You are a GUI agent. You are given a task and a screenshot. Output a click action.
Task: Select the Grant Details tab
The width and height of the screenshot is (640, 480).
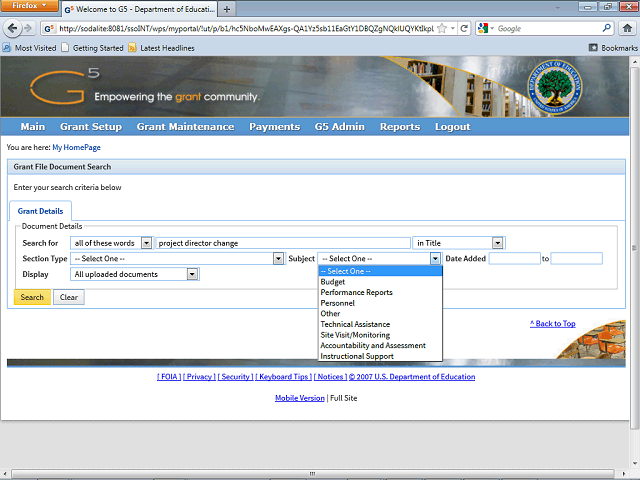tap(40, 211)
